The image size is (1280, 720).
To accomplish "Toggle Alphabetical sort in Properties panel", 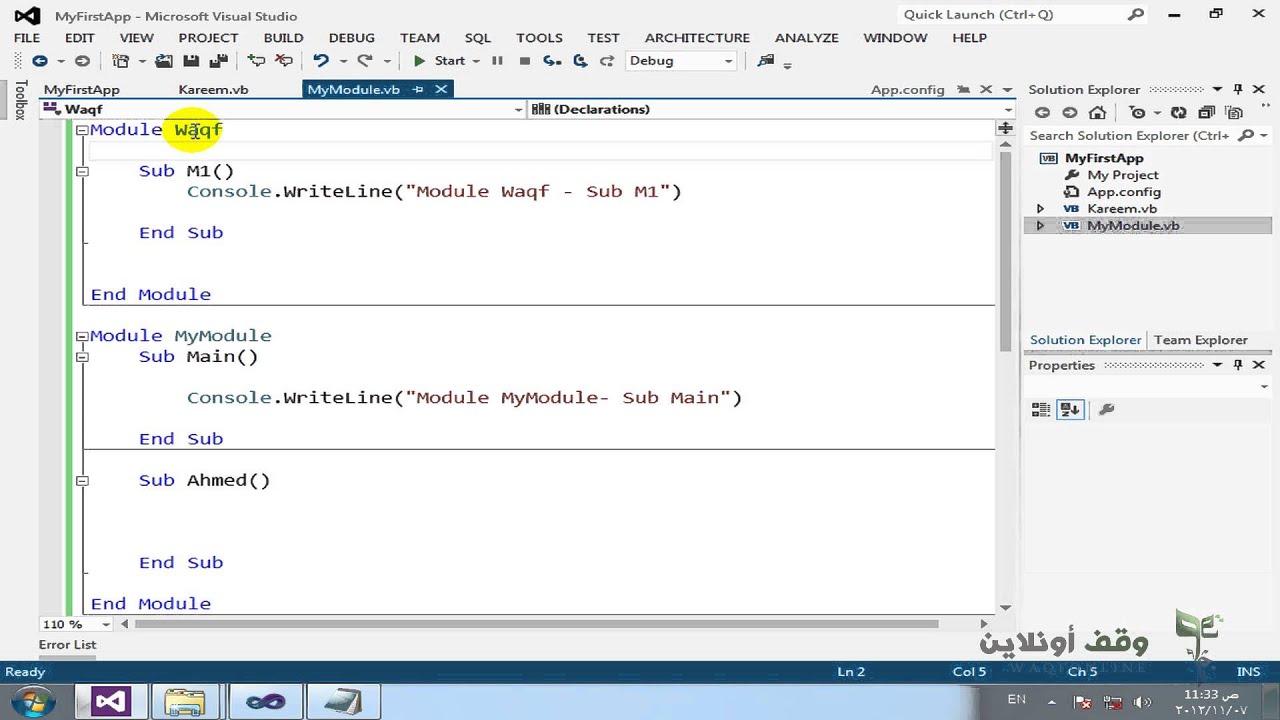I will click(x=1070, y=409).
